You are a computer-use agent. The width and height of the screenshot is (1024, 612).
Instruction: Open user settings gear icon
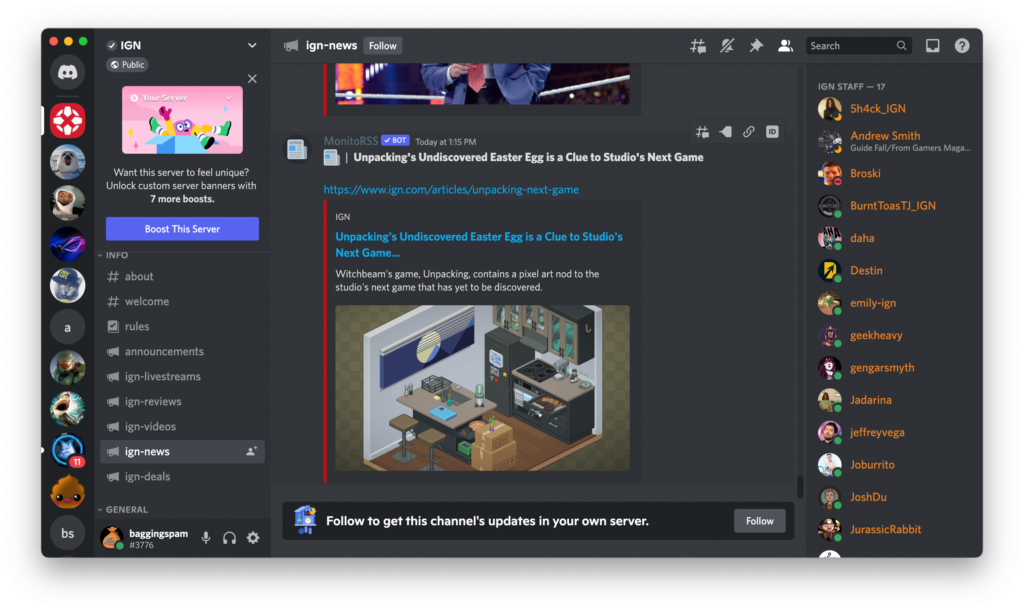253,538
